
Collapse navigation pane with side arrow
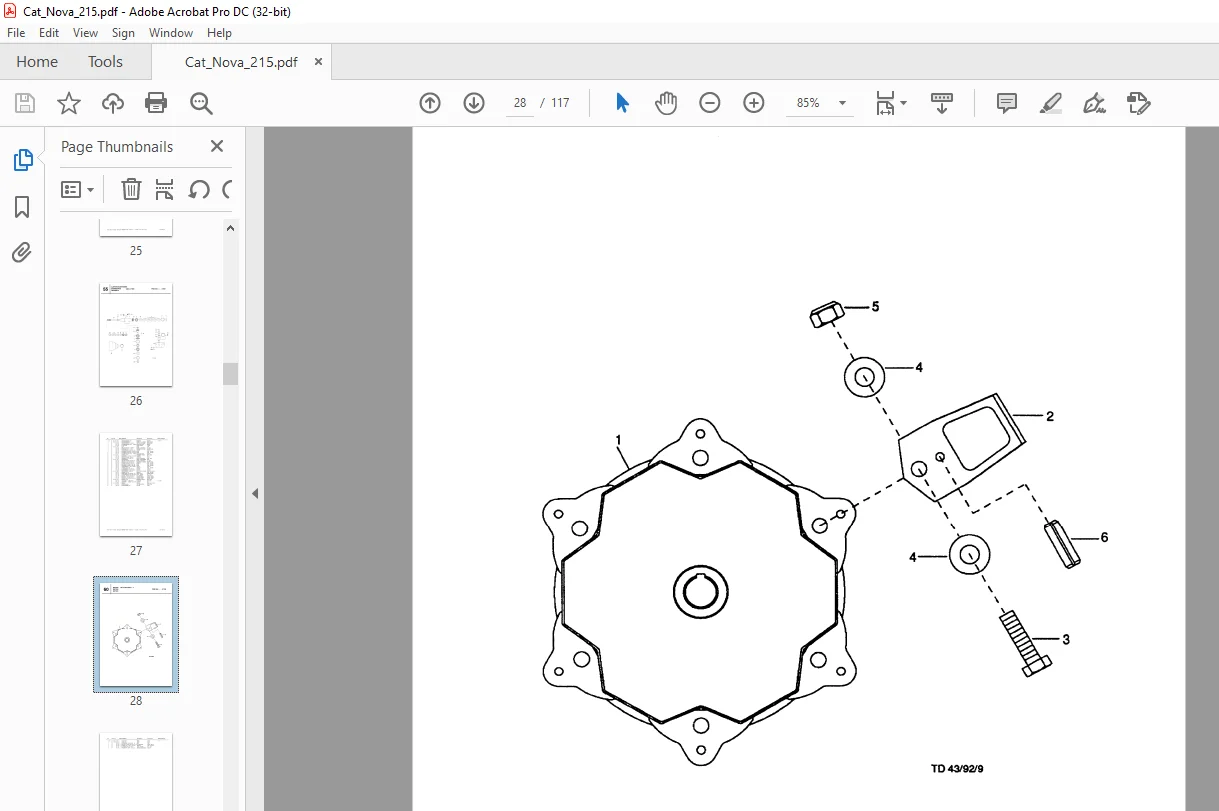[x=255, y=493]
